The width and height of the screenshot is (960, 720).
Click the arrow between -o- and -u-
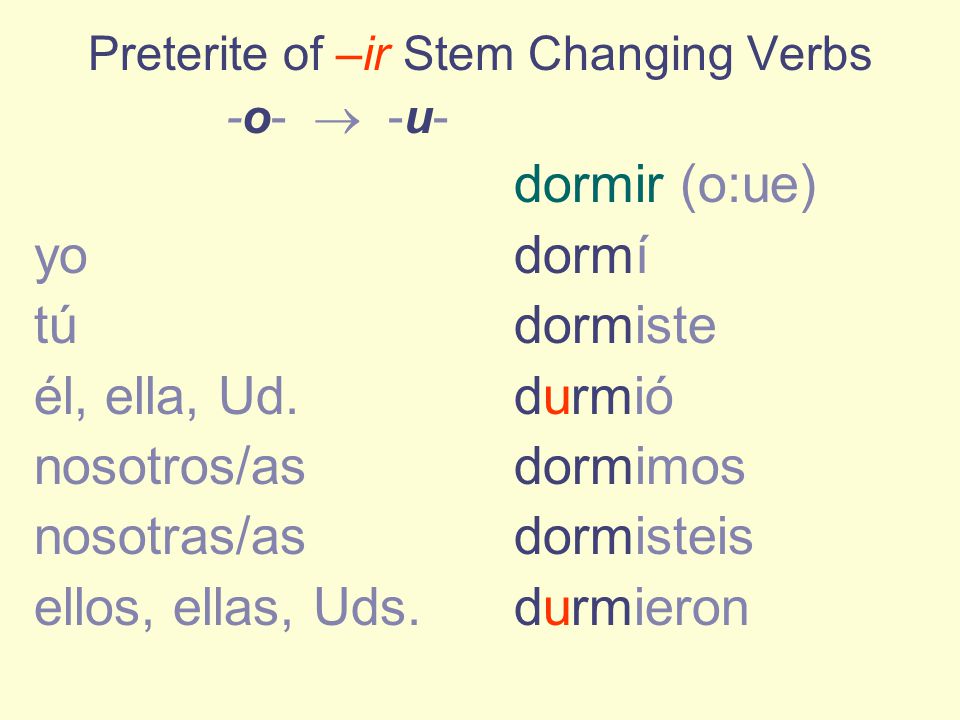point(337,121)
